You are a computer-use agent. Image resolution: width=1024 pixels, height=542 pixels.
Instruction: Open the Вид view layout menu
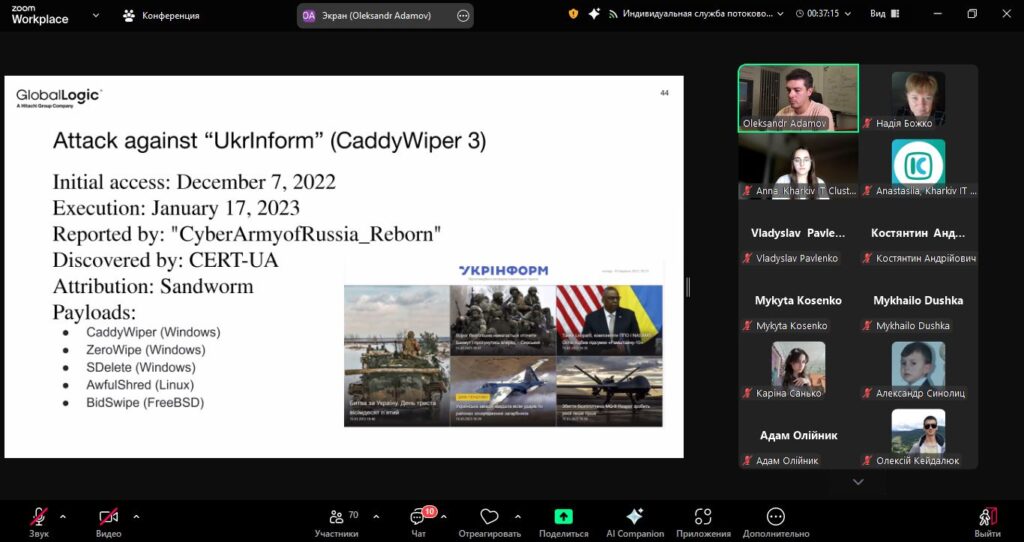pyautogui.click(x=884, y=13)
